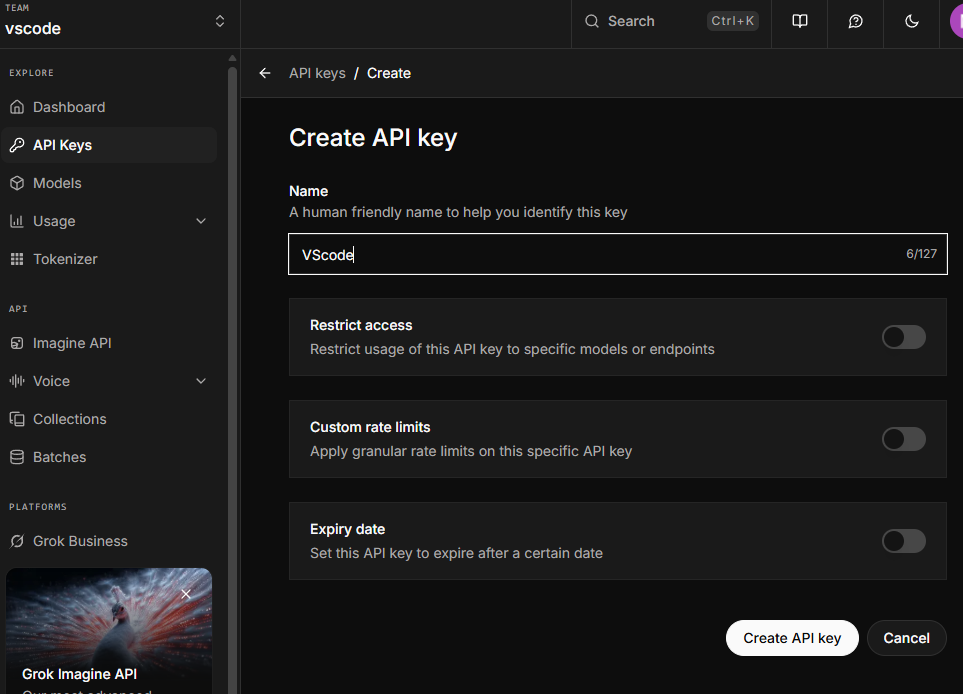Click the Create API key heading
This screenshot has height=694, width=963.
point(373,138)
